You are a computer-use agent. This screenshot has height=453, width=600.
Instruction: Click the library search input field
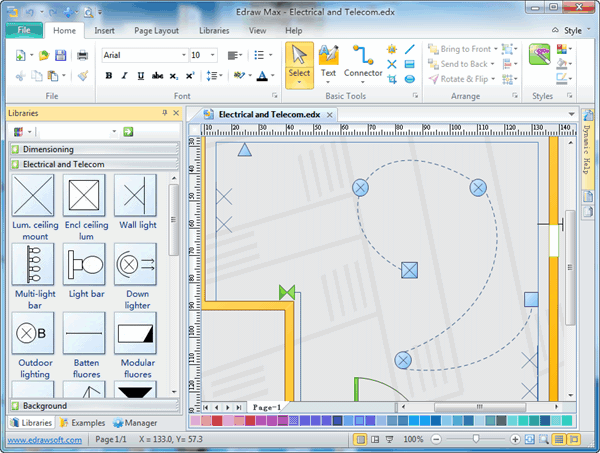[75, 131]
